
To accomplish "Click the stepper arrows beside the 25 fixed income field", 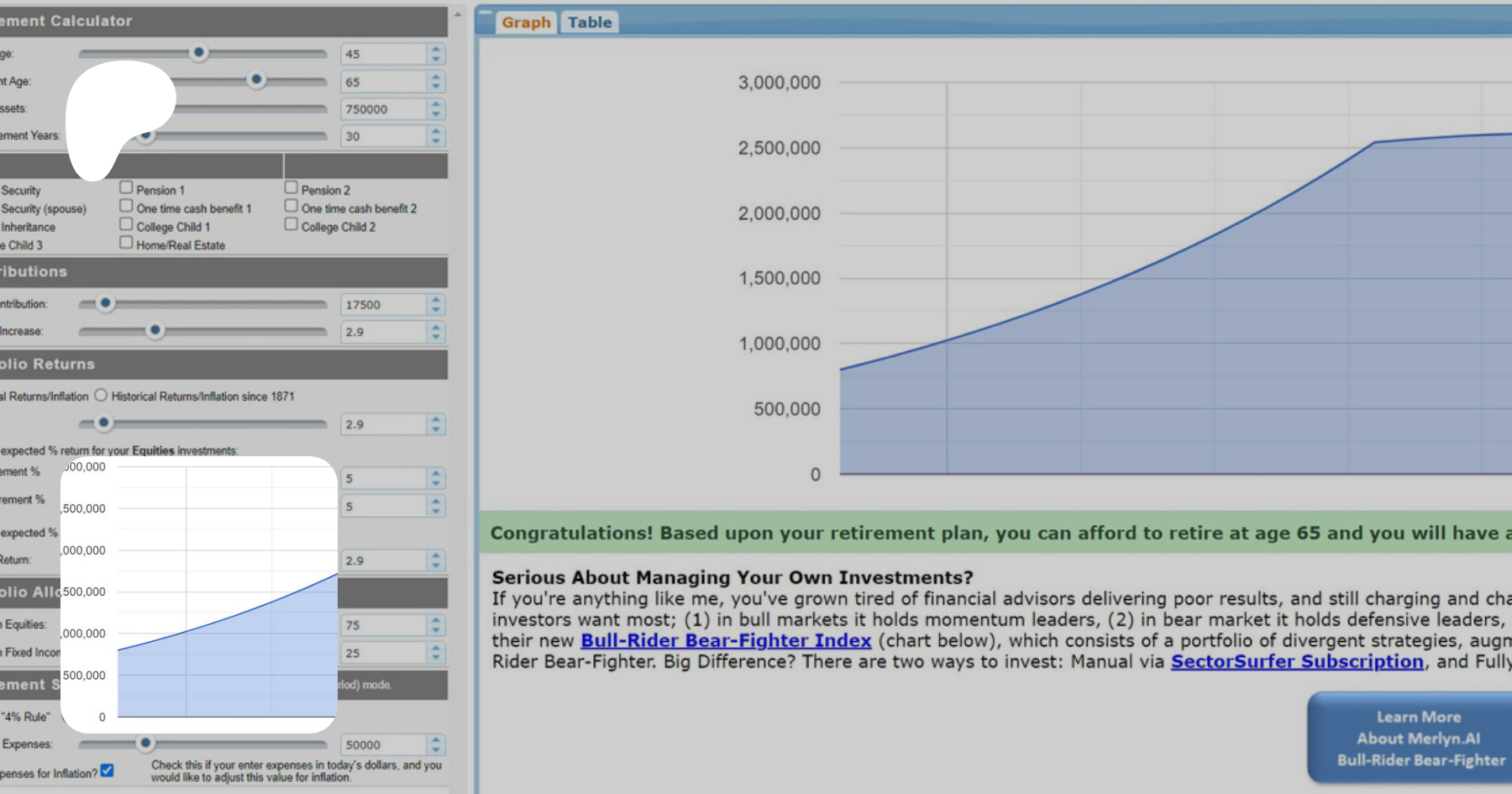I will click(x=435, y=653).
